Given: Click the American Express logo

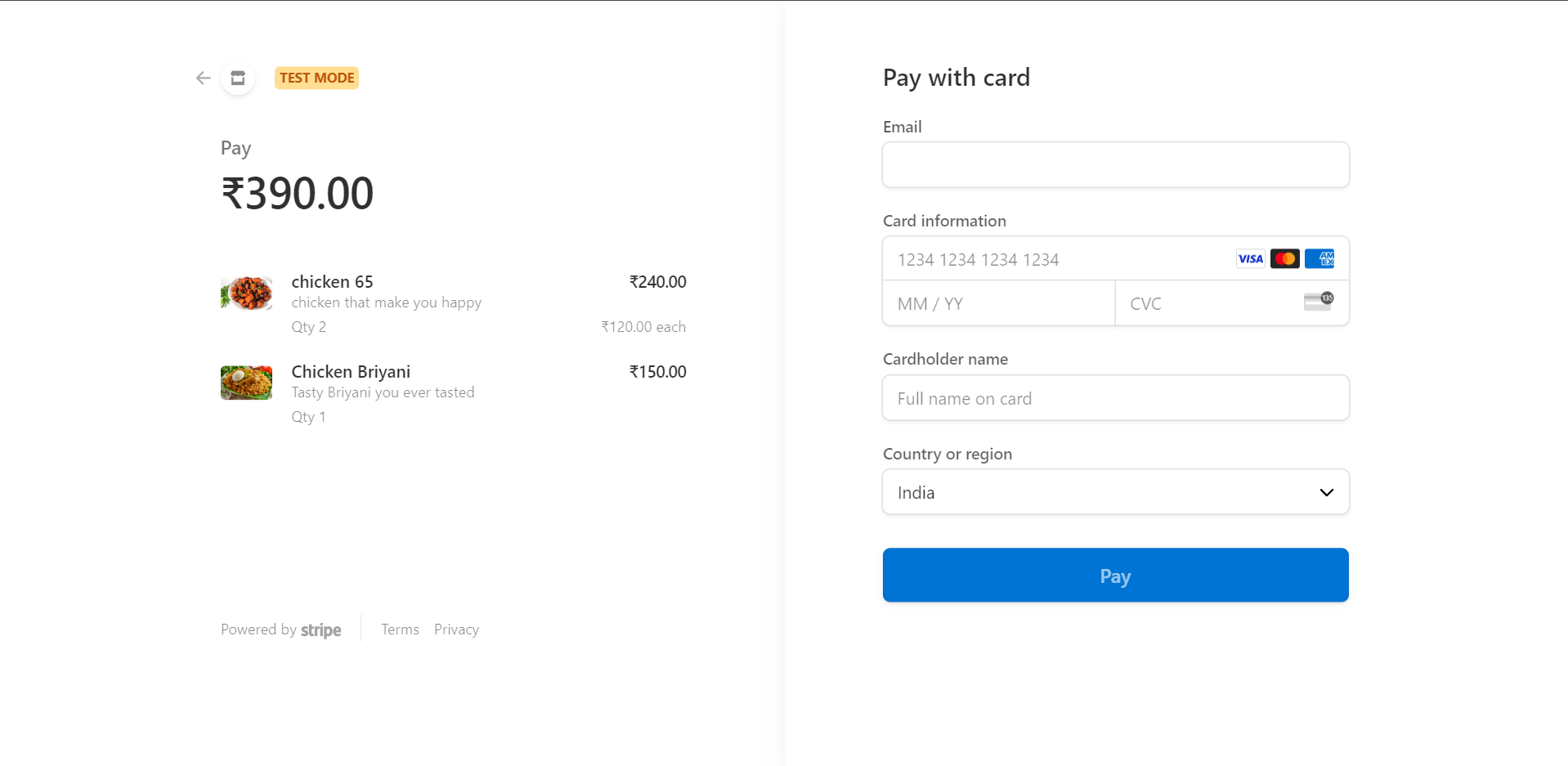Looking at the screenshot, I should (1319, 259).
